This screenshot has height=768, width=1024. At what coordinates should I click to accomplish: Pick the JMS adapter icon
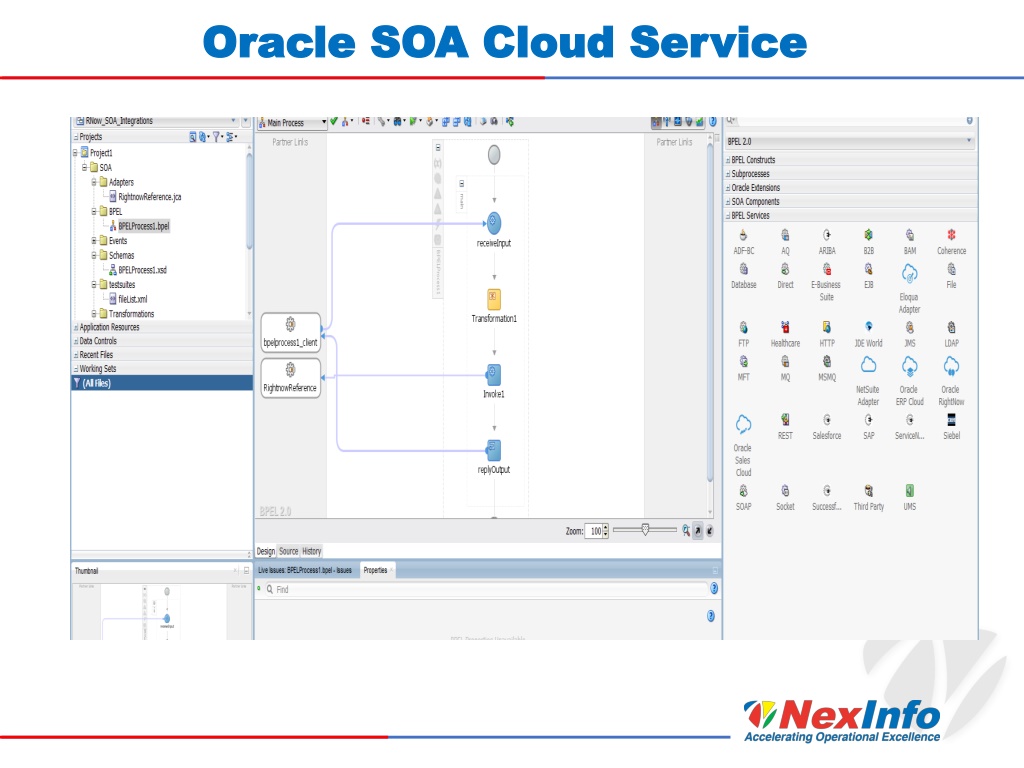tap(910, 328)
